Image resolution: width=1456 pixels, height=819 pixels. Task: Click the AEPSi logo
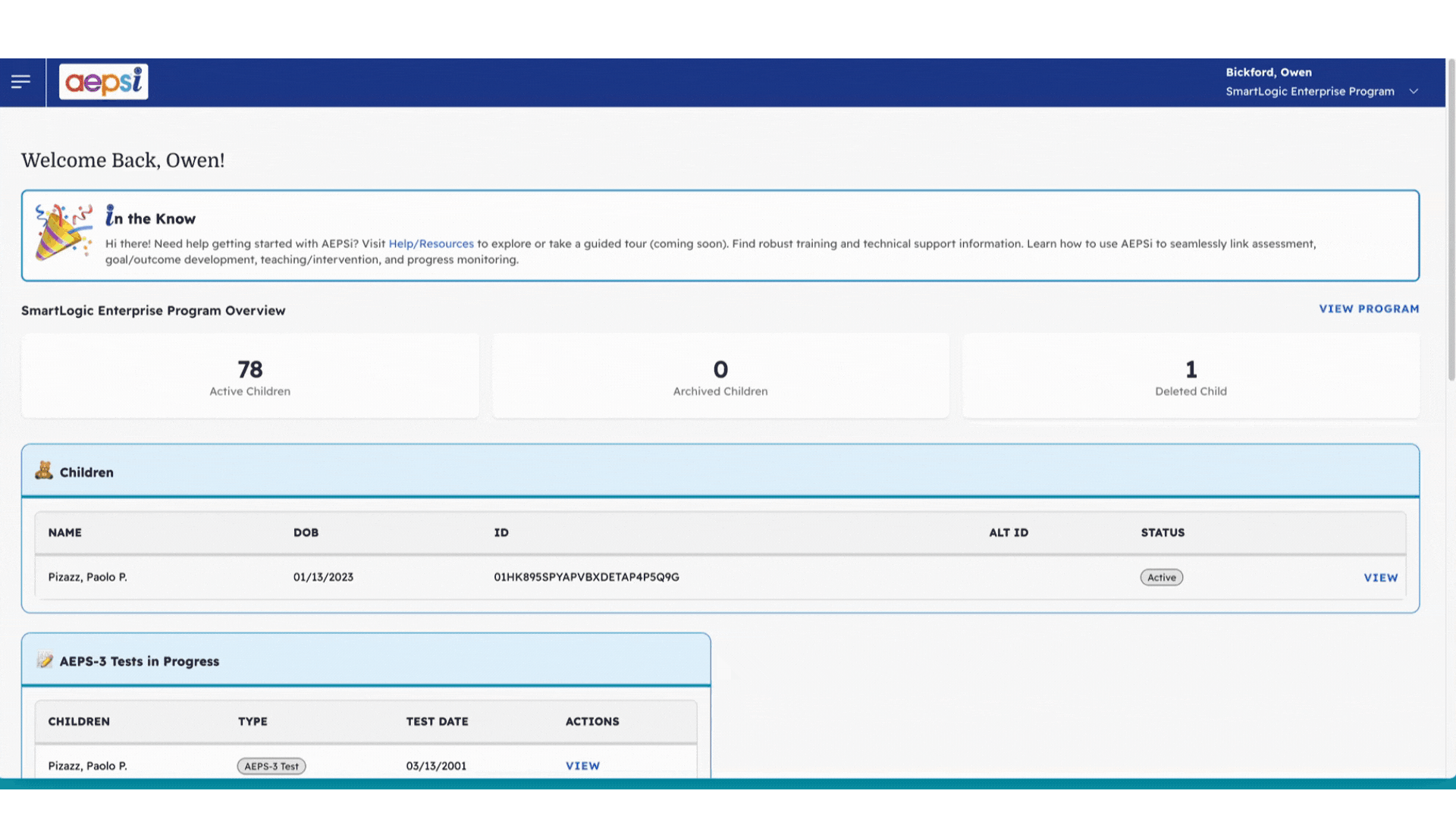(104, 82)
